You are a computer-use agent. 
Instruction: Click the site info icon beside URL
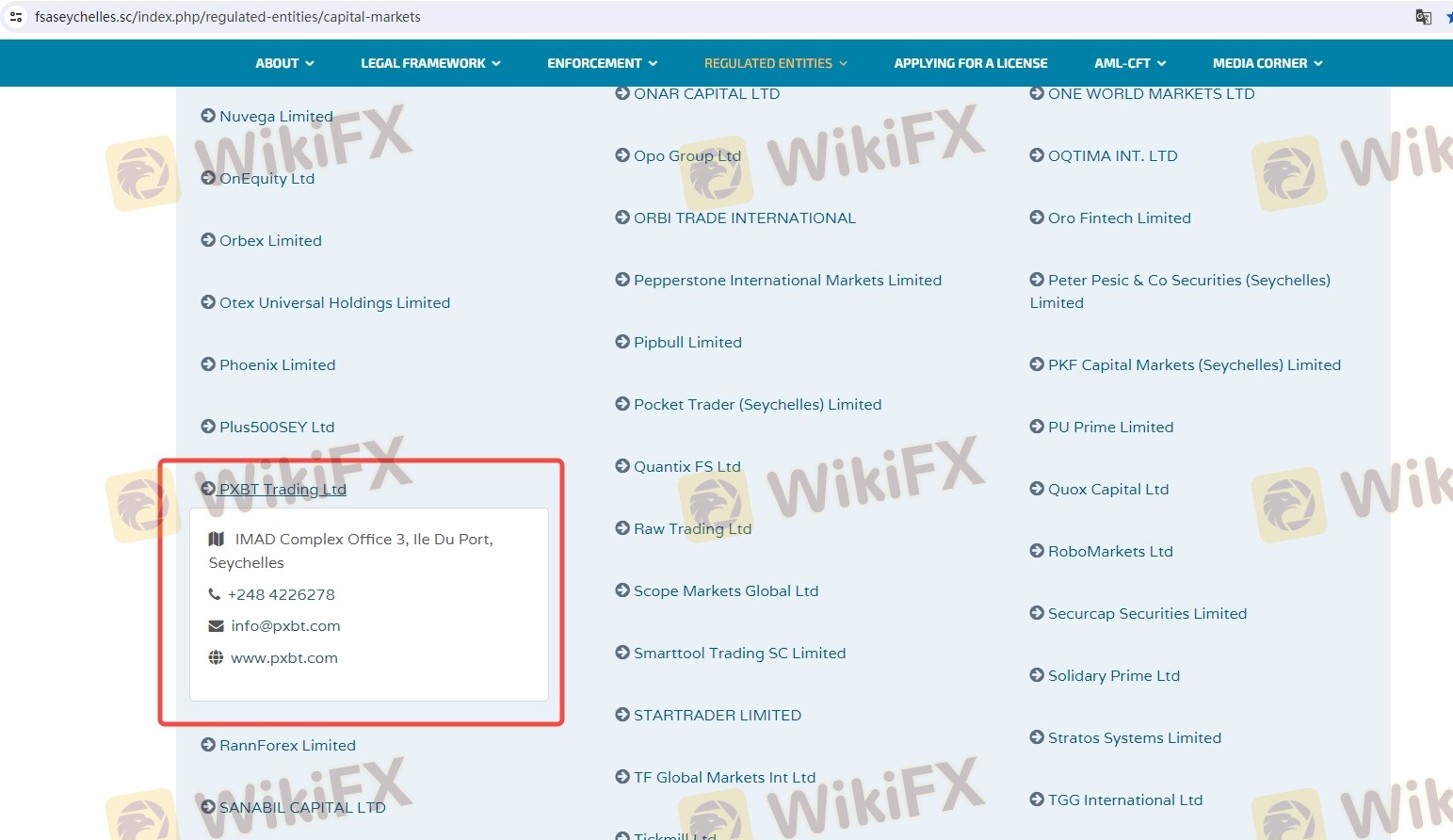coord(16,17)
